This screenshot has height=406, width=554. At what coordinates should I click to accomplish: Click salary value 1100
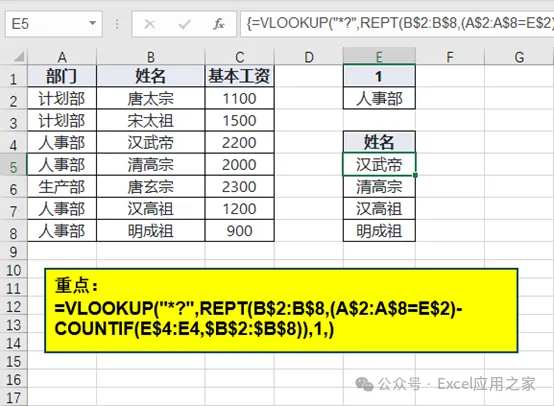point(240,98)
